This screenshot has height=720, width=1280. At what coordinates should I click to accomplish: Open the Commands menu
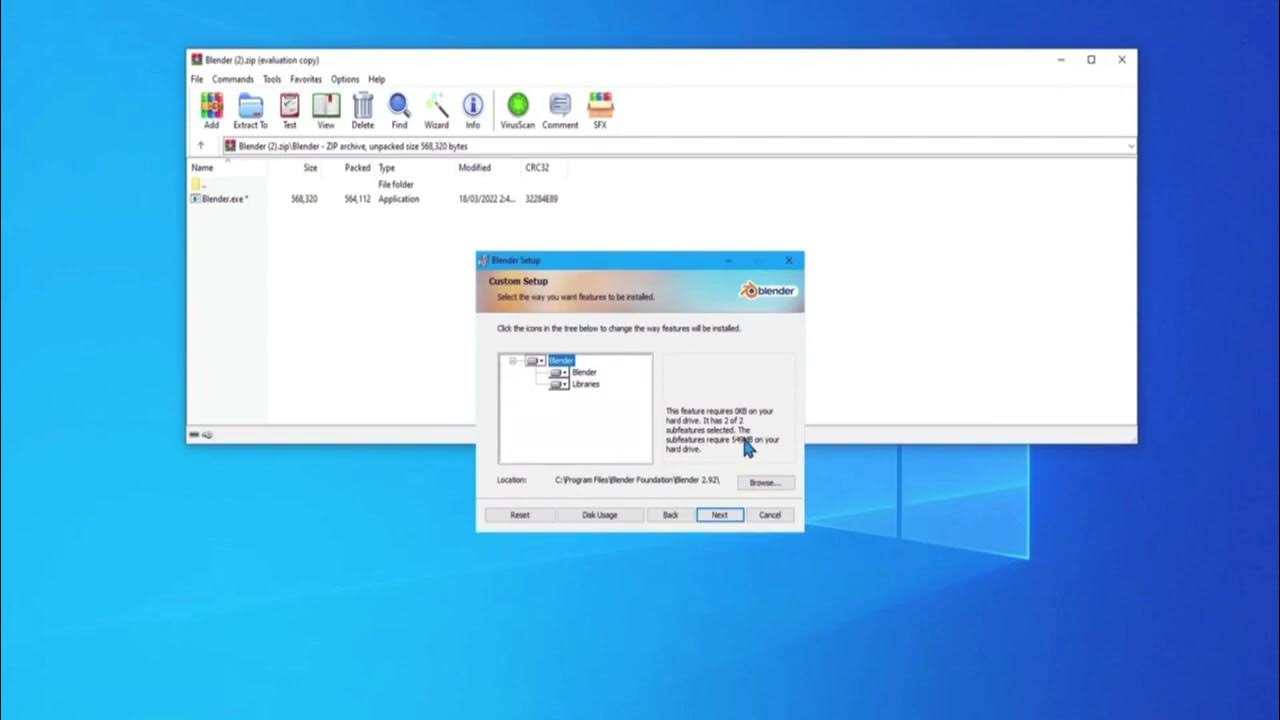pos(232,79)
